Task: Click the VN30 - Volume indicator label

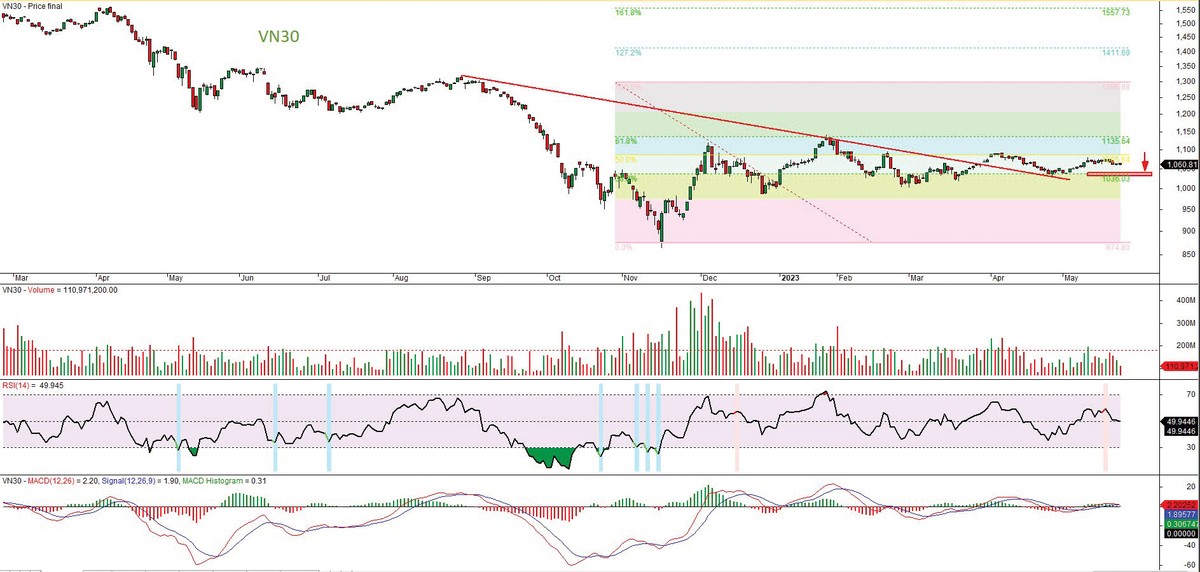Action: pyautogui.click(x=32, y=290)
